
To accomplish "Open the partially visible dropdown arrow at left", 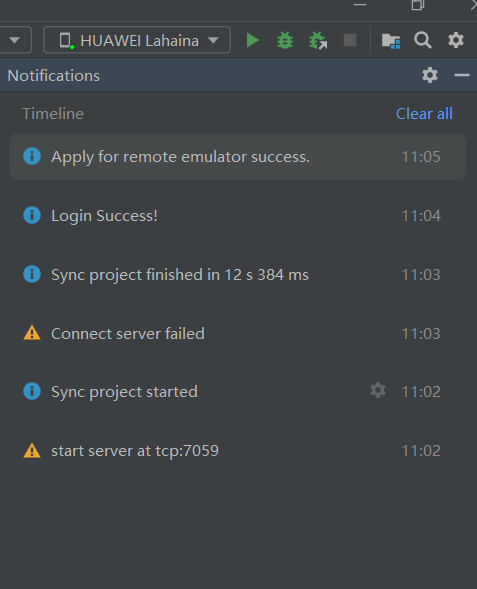I will coord(15,40).
